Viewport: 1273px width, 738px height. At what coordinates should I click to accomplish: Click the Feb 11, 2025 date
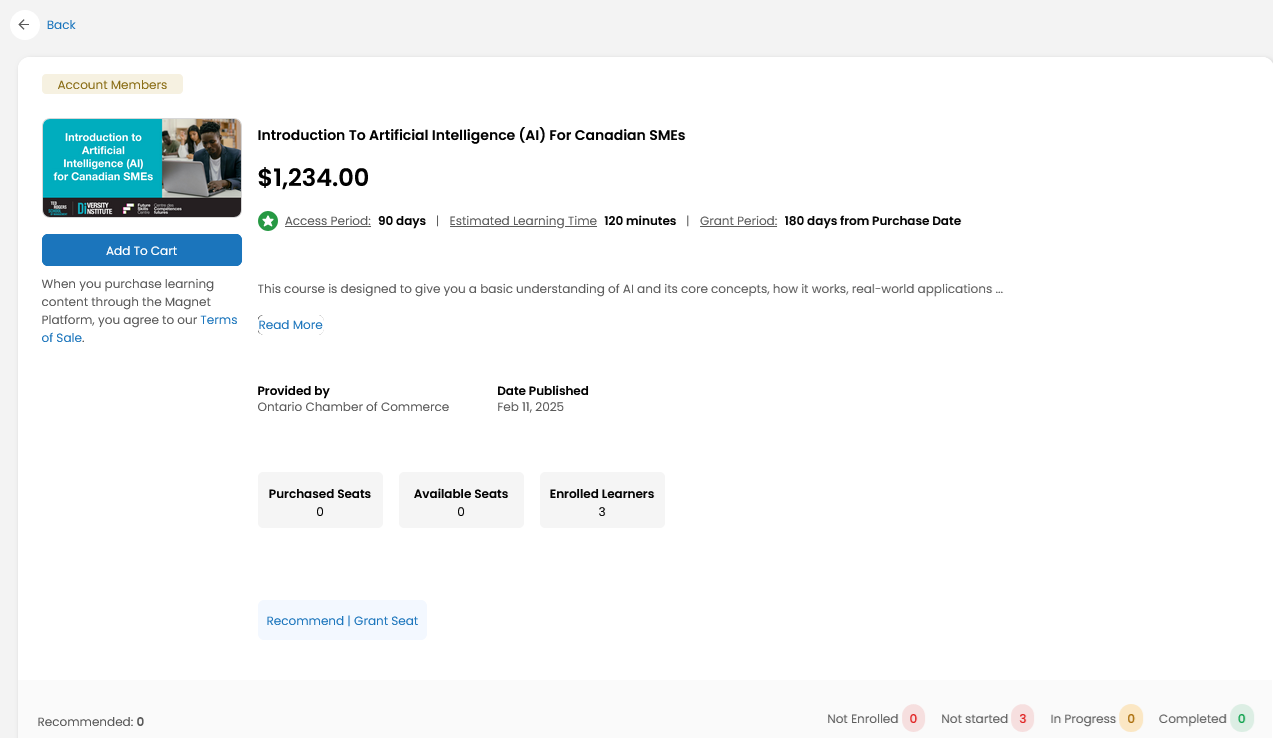click(530, 407)
